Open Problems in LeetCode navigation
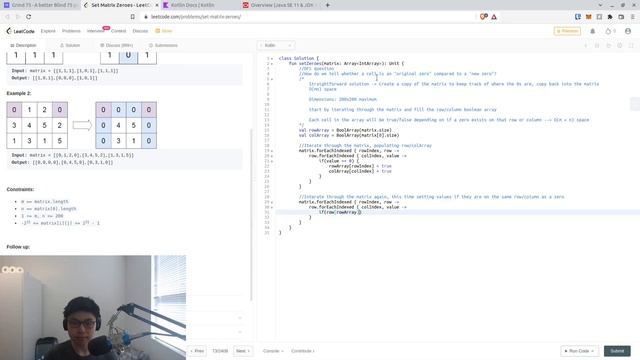 point(71,31)
